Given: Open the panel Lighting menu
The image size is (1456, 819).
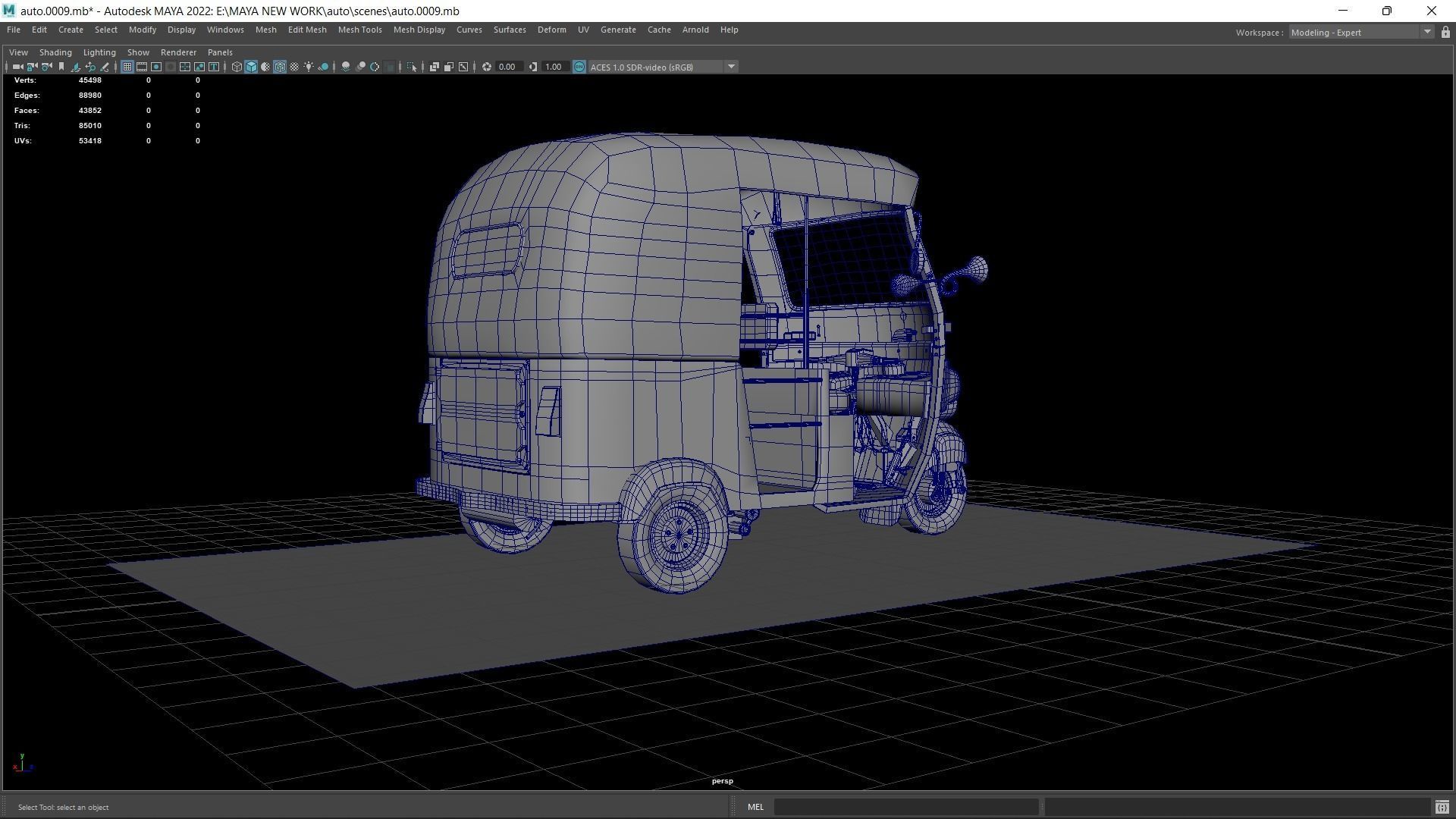Looking at the screenshot, I should click(99, 52).
